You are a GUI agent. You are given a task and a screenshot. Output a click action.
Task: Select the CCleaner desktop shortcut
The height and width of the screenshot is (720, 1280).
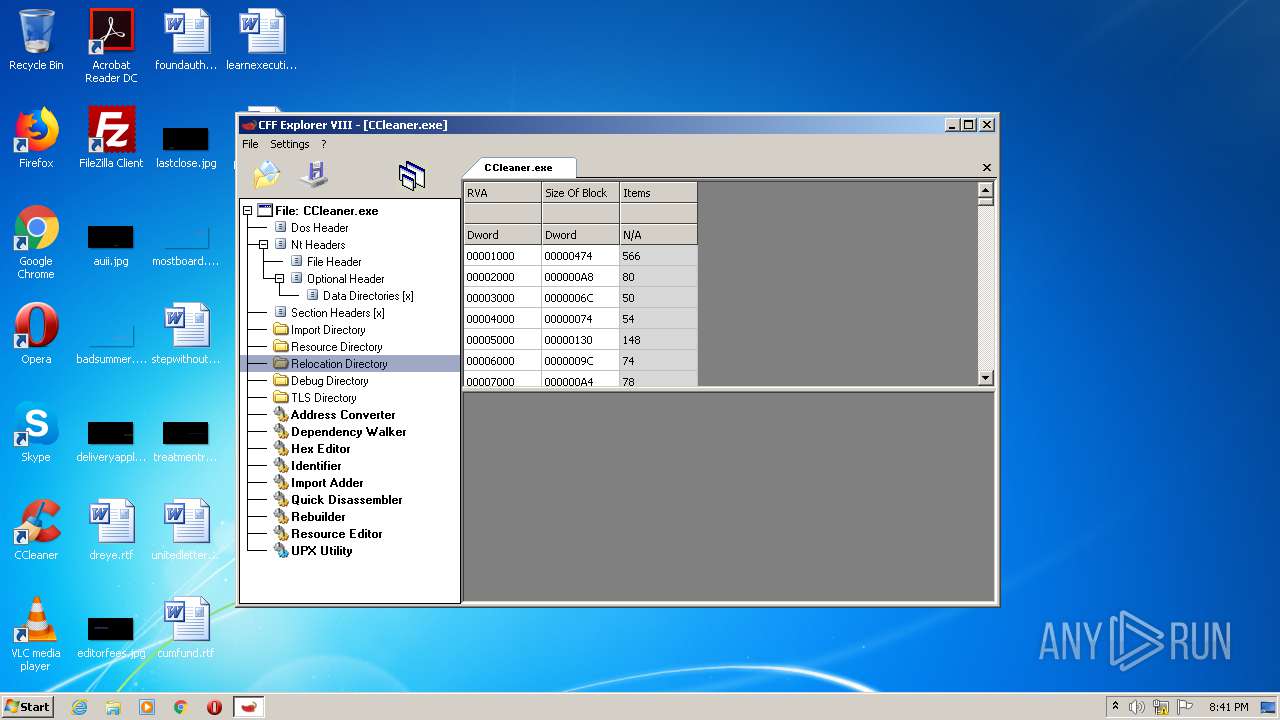(36, 530)
